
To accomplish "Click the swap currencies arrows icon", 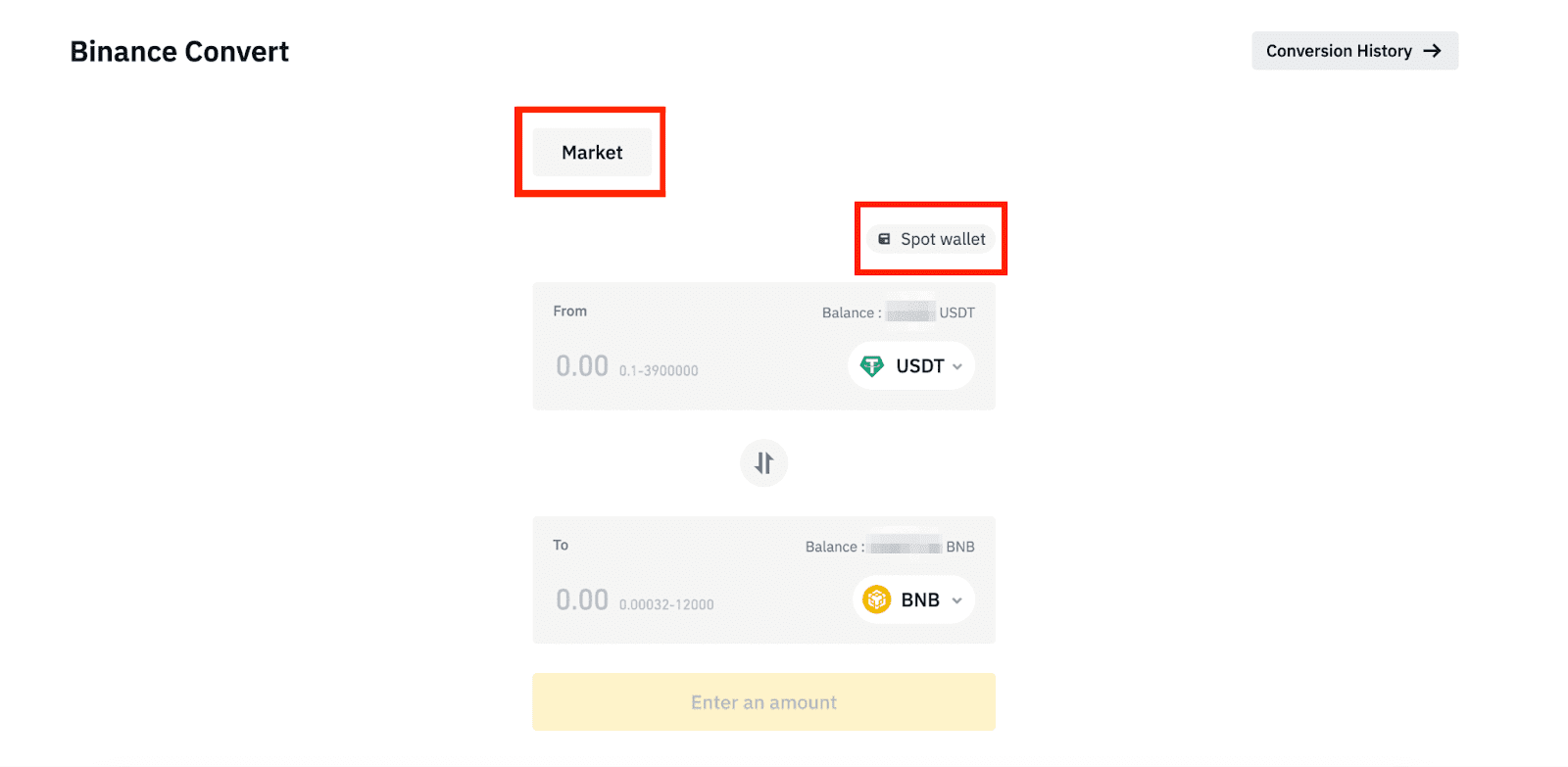I will 763,463.
